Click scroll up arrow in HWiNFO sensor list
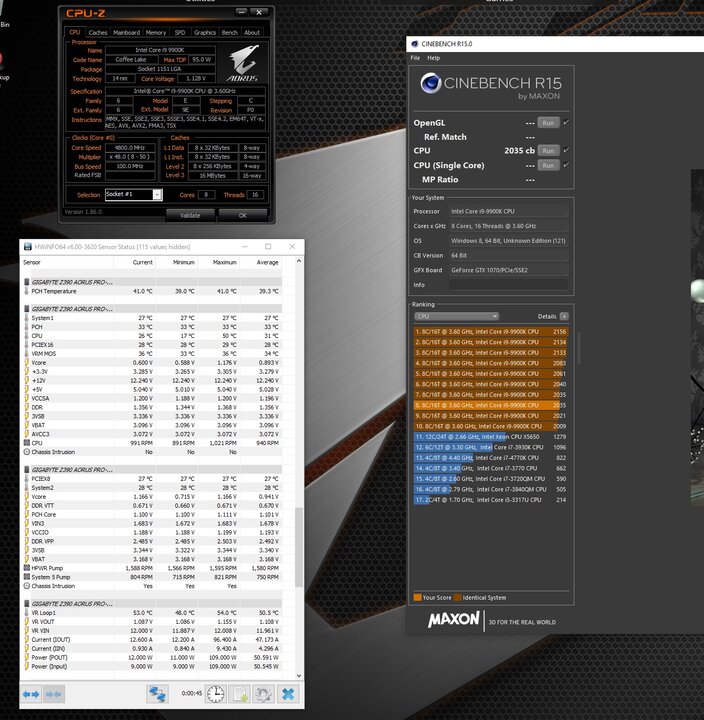The width and height of the screenshot is (704, 720). coord(299,261)
